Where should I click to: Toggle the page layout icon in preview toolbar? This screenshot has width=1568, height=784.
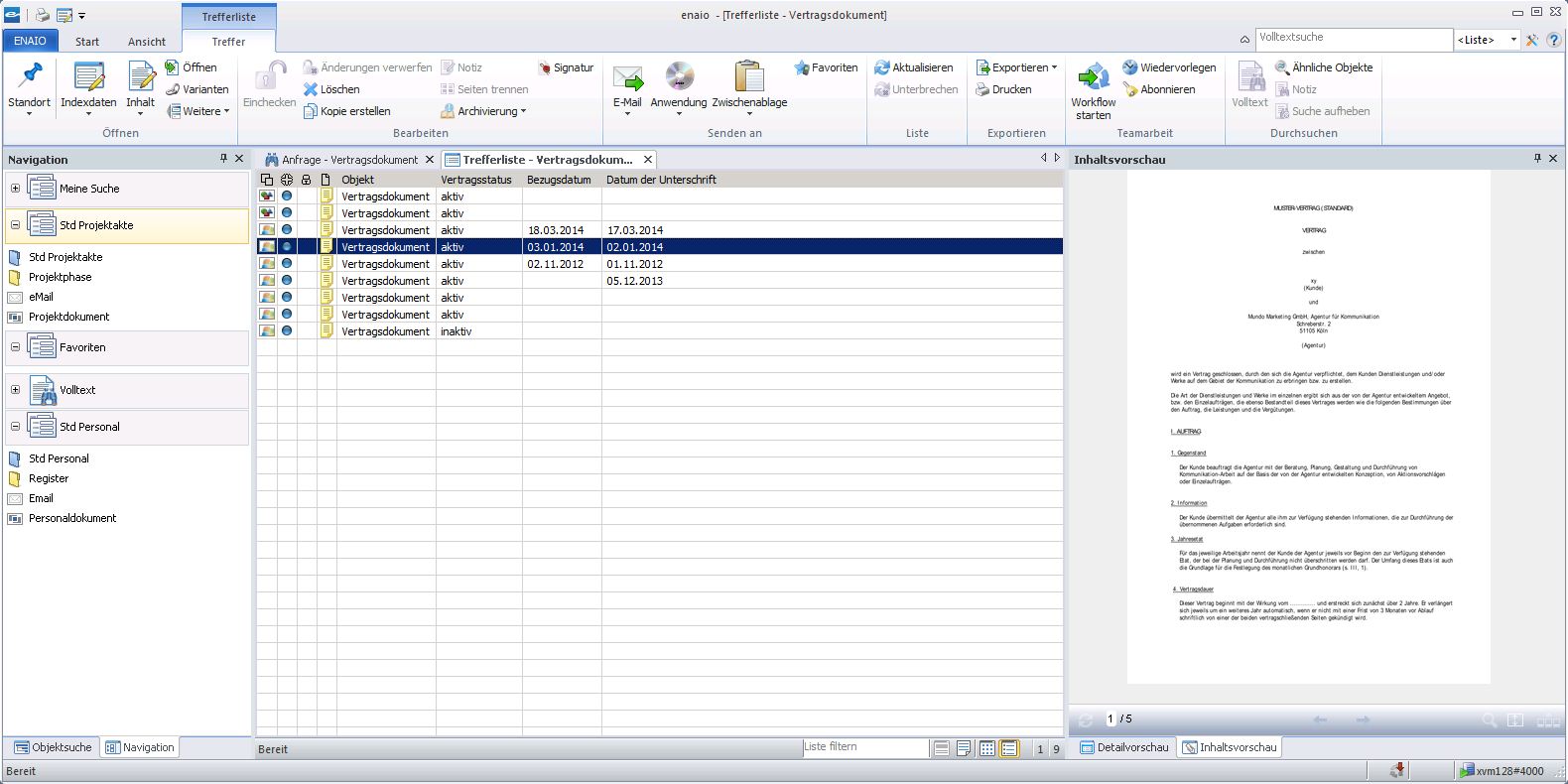(1515, 719)
